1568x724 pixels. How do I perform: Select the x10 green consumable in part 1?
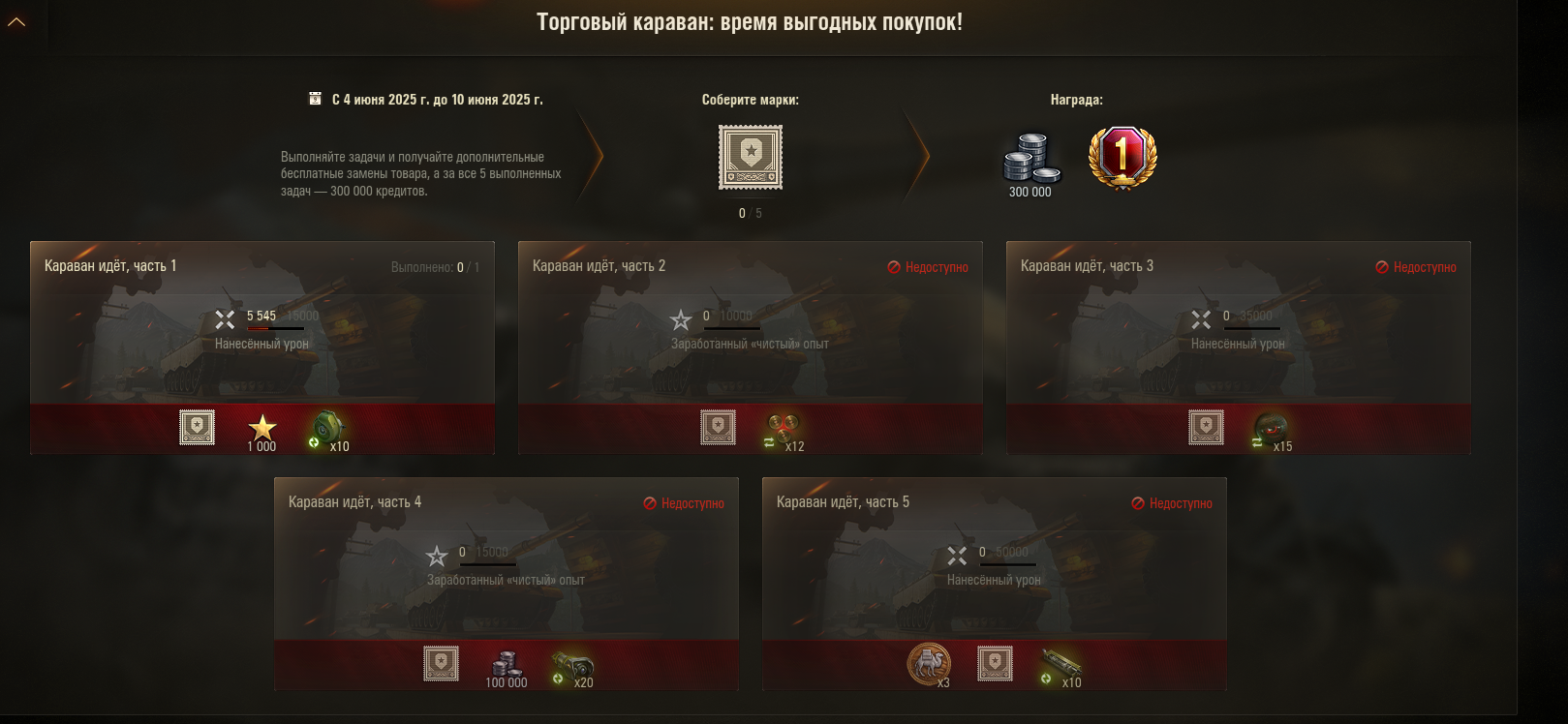[328, 429]
